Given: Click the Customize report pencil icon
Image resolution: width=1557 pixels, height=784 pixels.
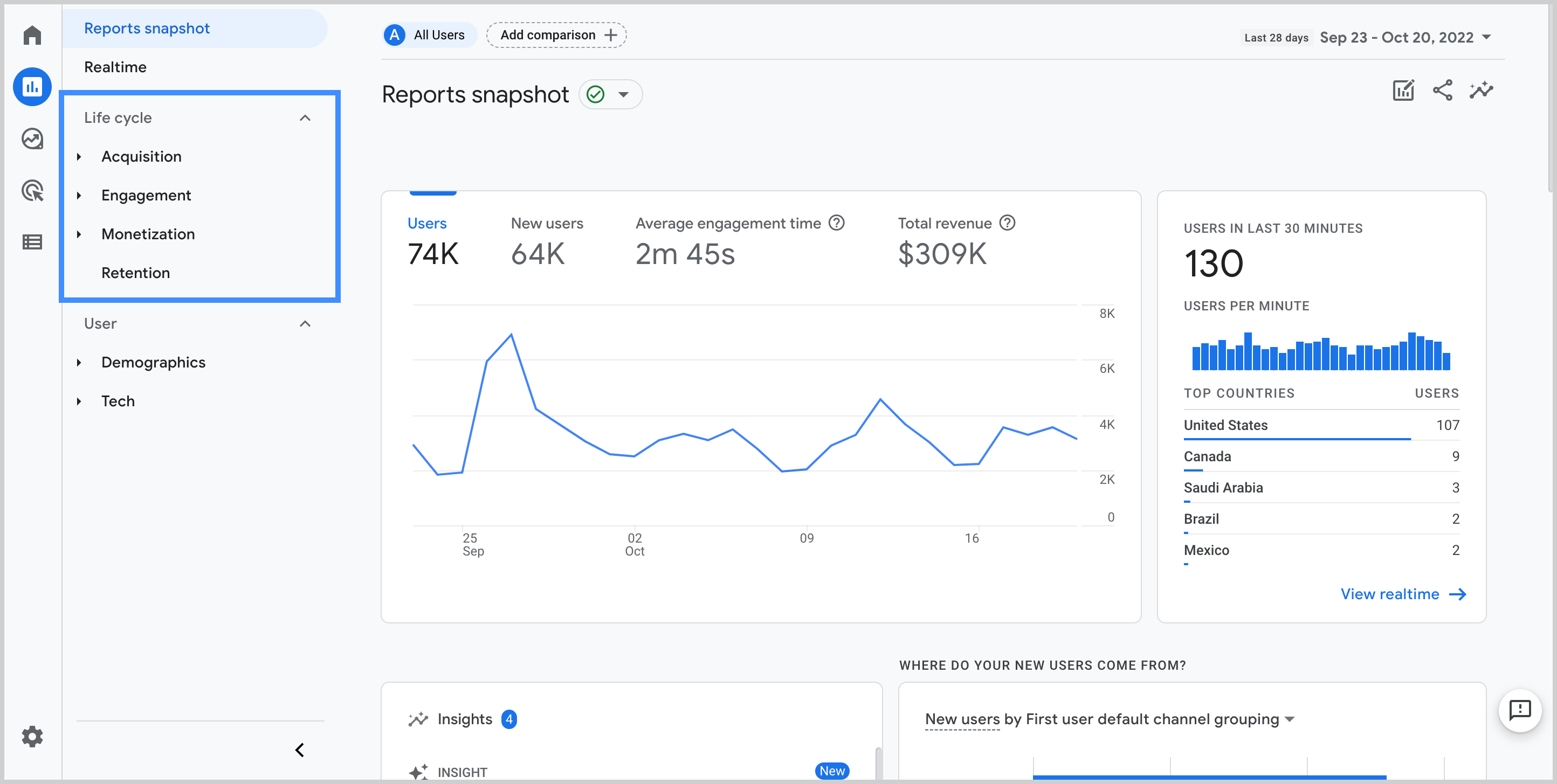Looking at the screenshot, I should (1403, 91).
